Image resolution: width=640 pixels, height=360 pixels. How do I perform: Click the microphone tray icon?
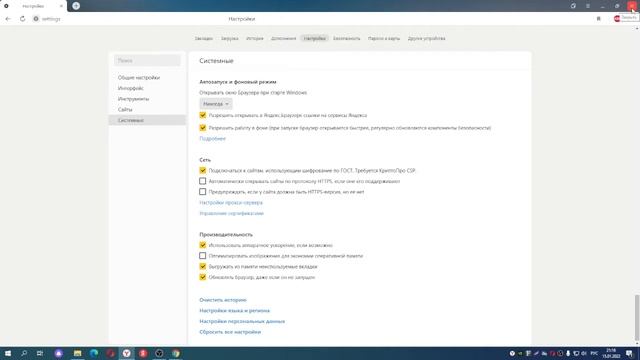click(568, 353)
